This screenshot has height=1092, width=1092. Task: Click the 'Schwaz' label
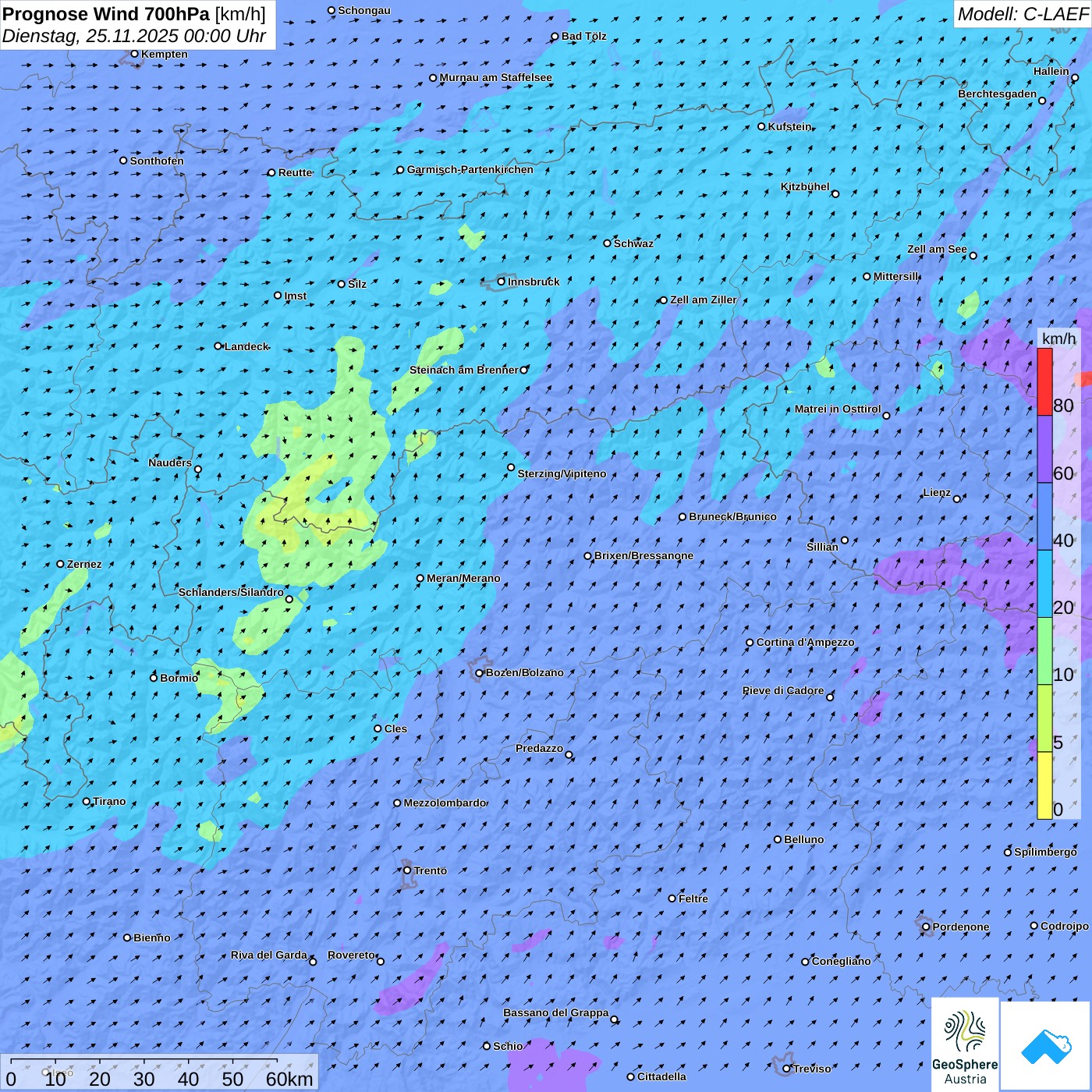pyautogui.click(x=633, y=243)
